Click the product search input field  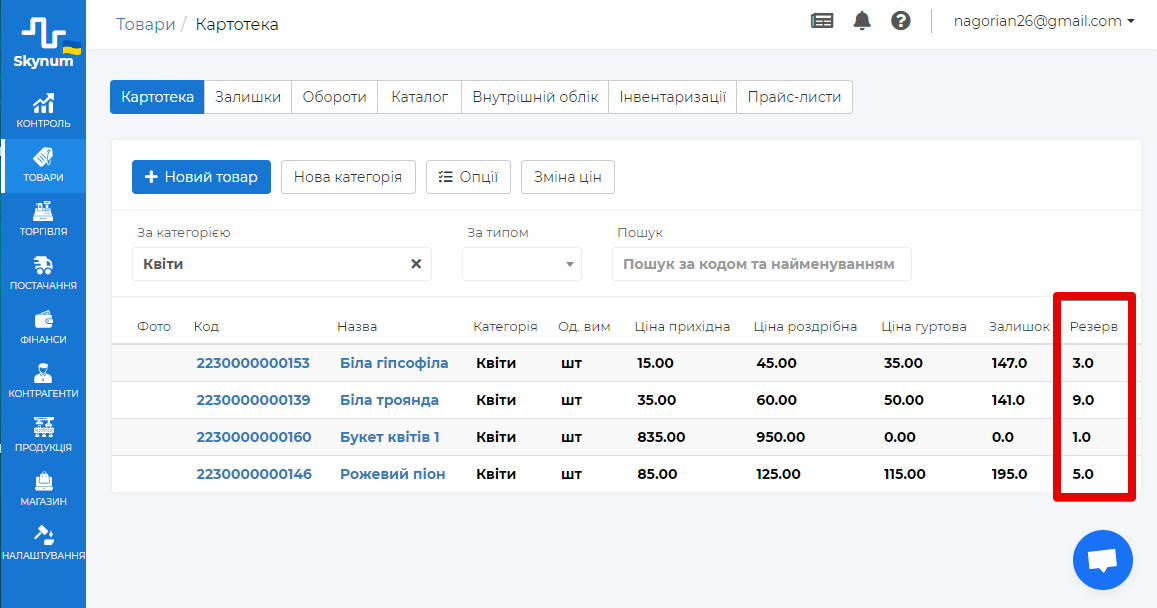[x=761, y=264]
